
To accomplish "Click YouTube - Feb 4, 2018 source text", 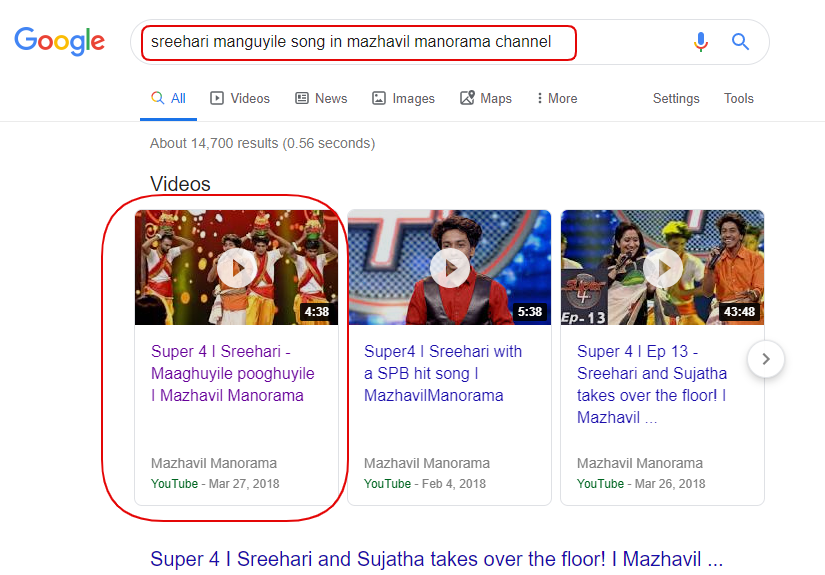I will 425,483.
